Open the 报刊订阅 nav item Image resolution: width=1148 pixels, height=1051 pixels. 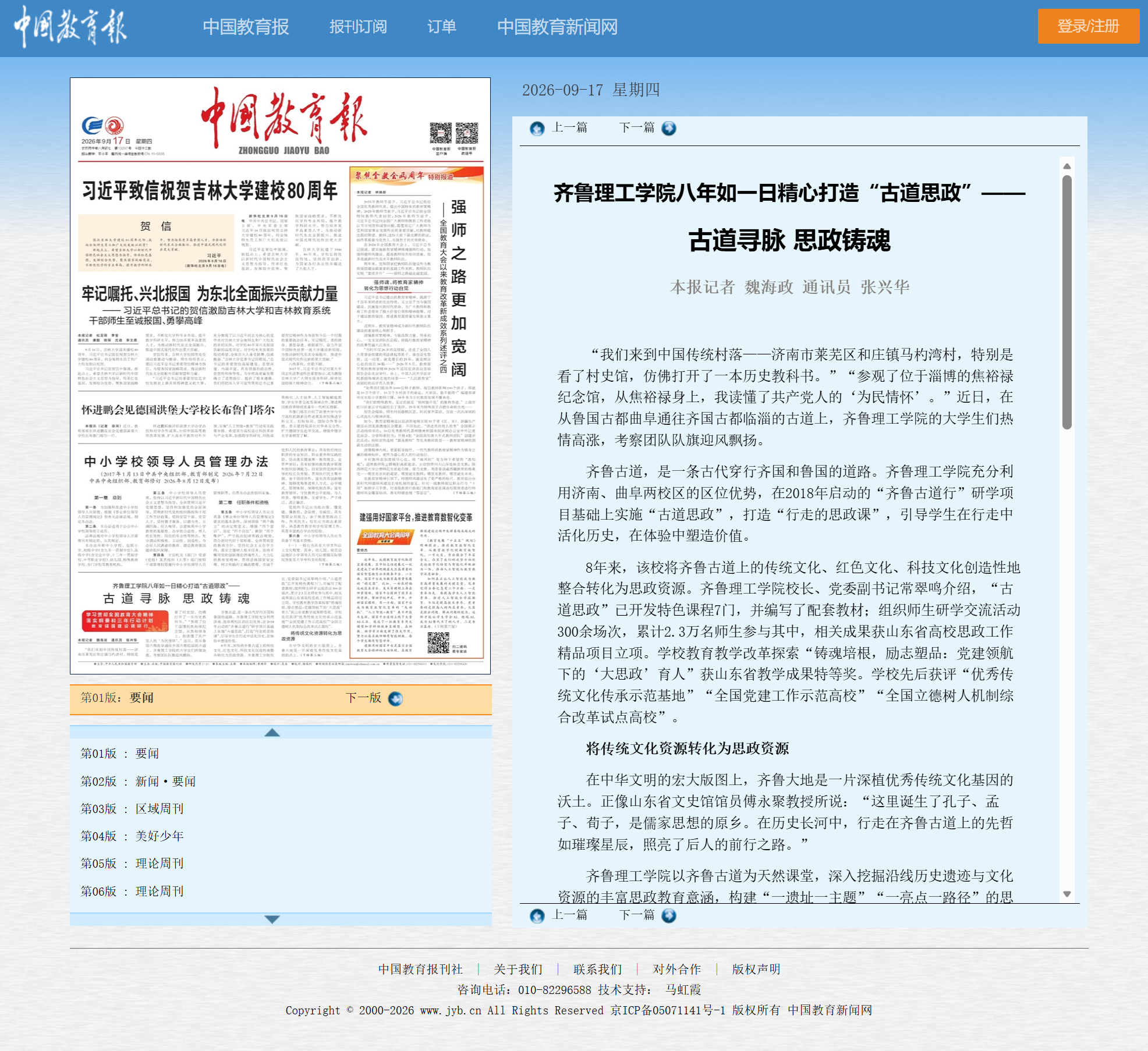pyautogui.click(x=358, y=27)
